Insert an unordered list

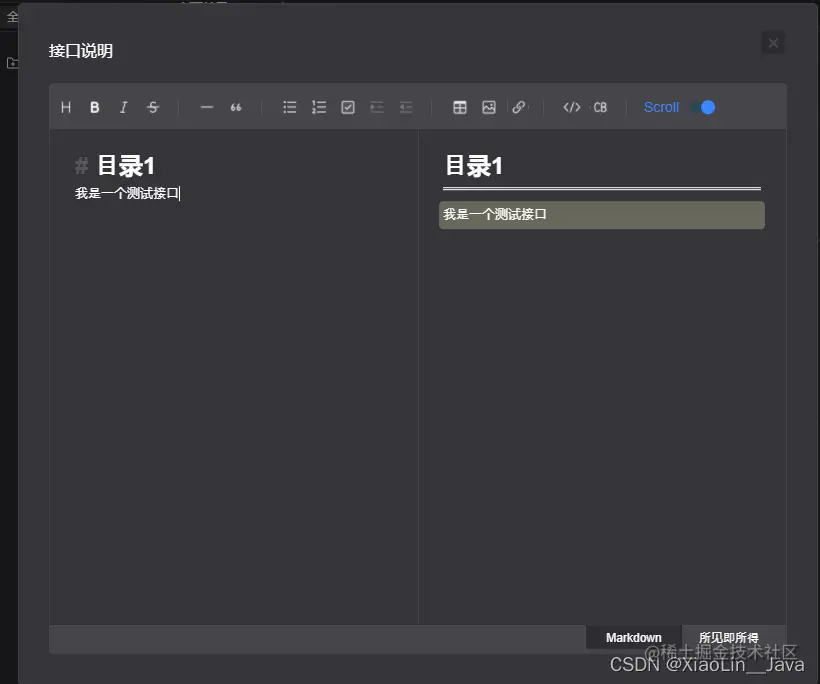coord(289,107)
